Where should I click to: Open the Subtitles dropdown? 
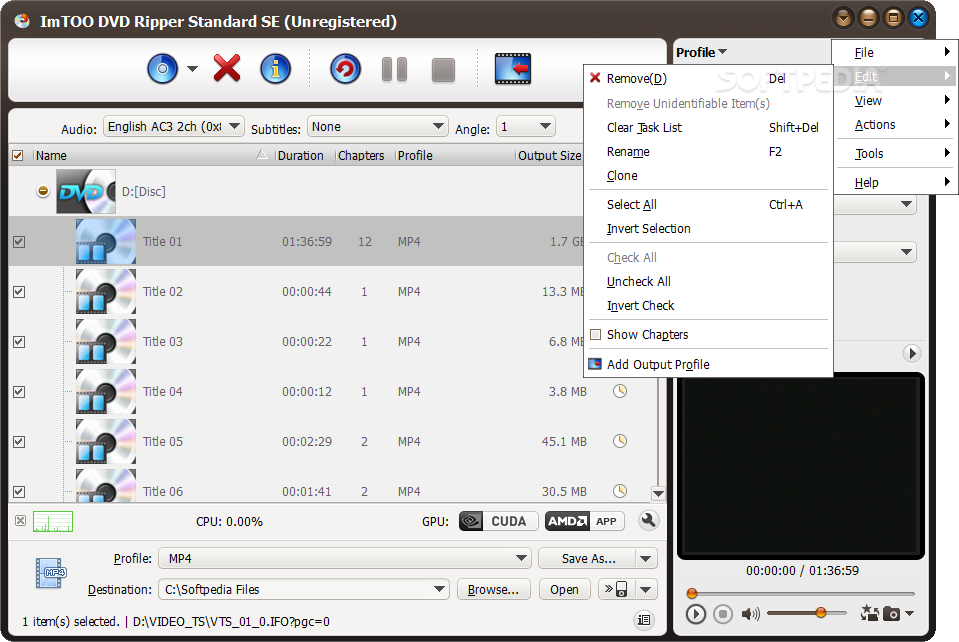pyautogui.click(x=377, y=127)
